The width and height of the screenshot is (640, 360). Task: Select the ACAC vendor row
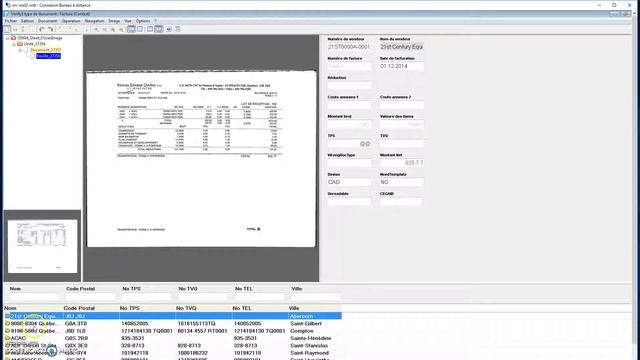[x=173, y=338]
